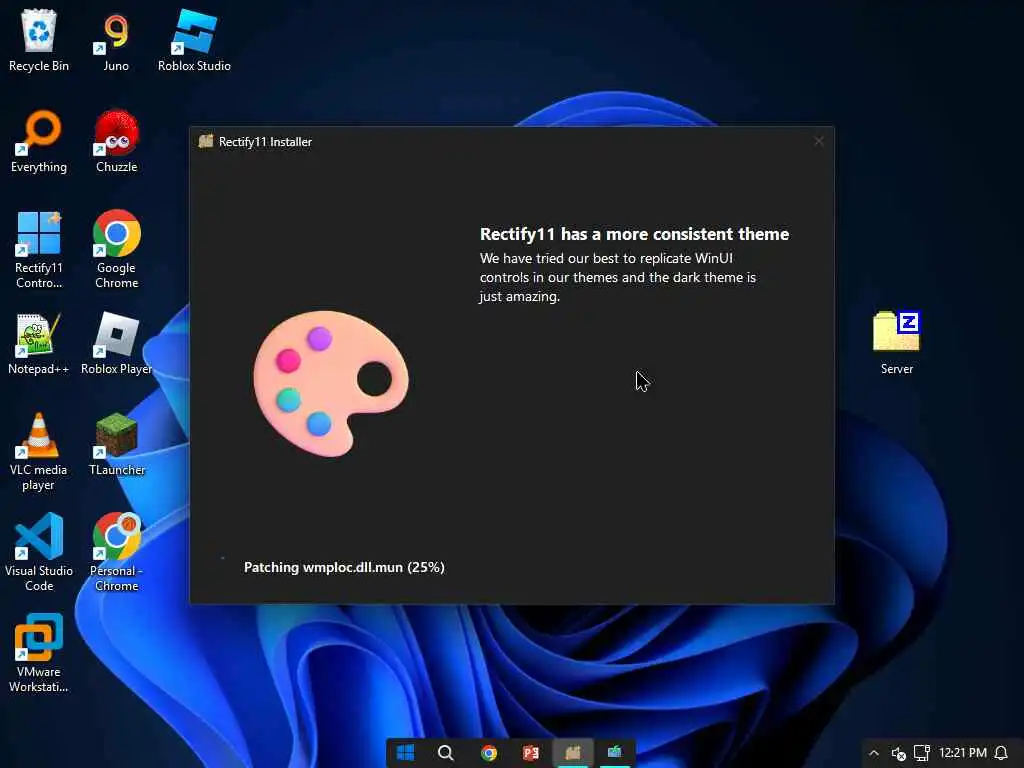
Task: Open the network tray icon
Action: (921, 753)
